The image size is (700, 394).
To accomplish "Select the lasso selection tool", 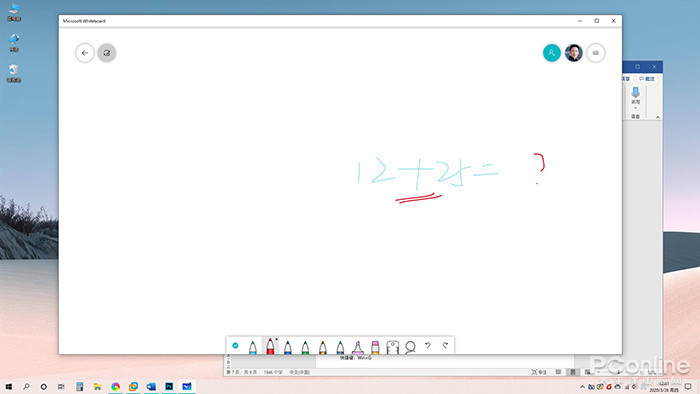I will pyautogui.click(x=410, y=347).
